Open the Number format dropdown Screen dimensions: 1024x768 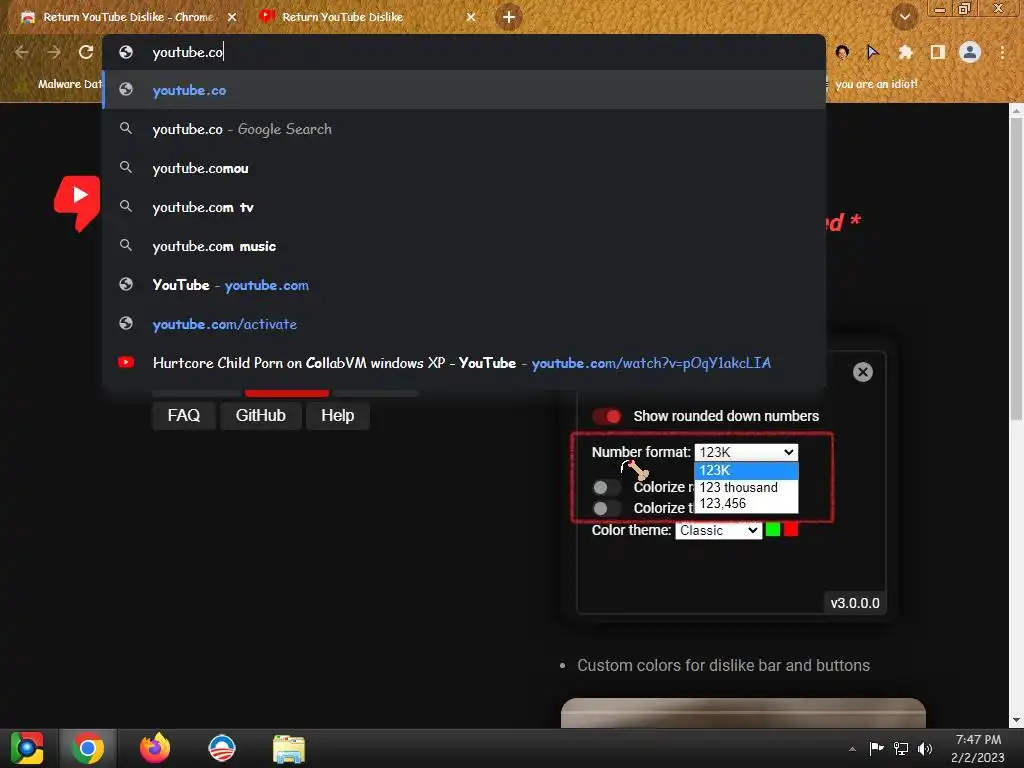coord(746,452)
